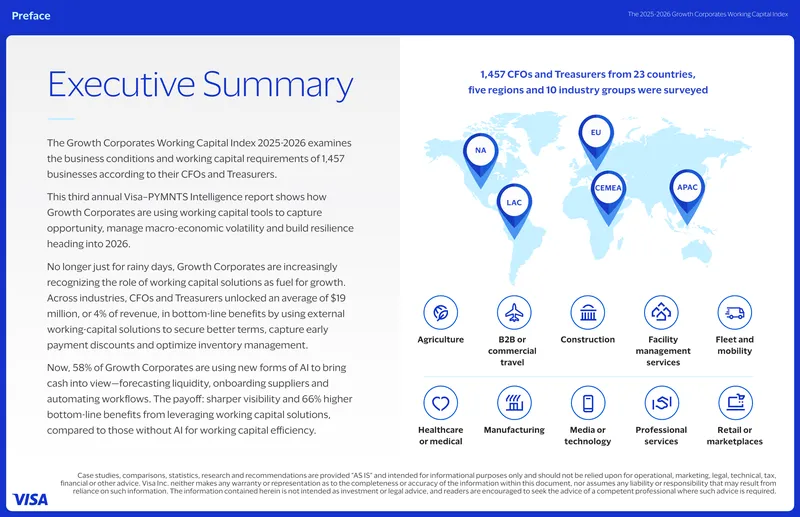
Task: Click the Visa logo in footer
Action: 30,499
